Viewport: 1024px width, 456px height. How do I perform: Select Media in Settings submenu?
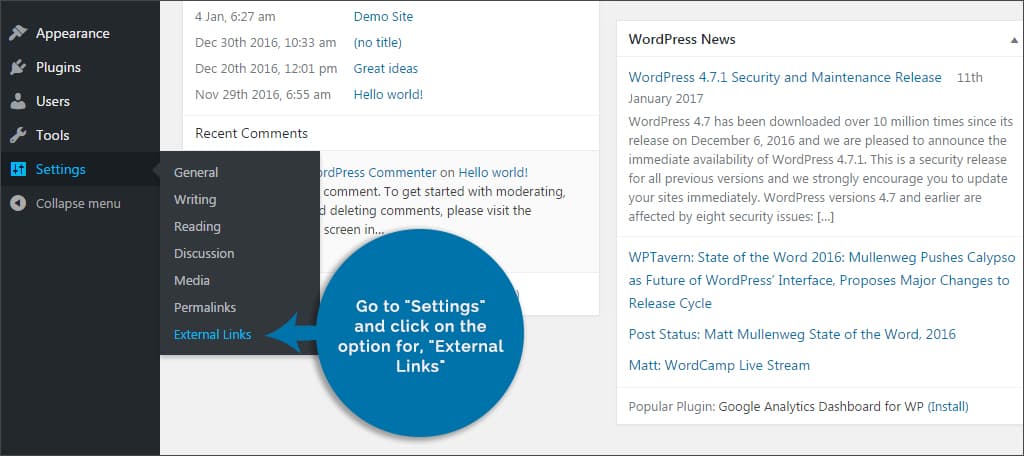pos(191,280)
